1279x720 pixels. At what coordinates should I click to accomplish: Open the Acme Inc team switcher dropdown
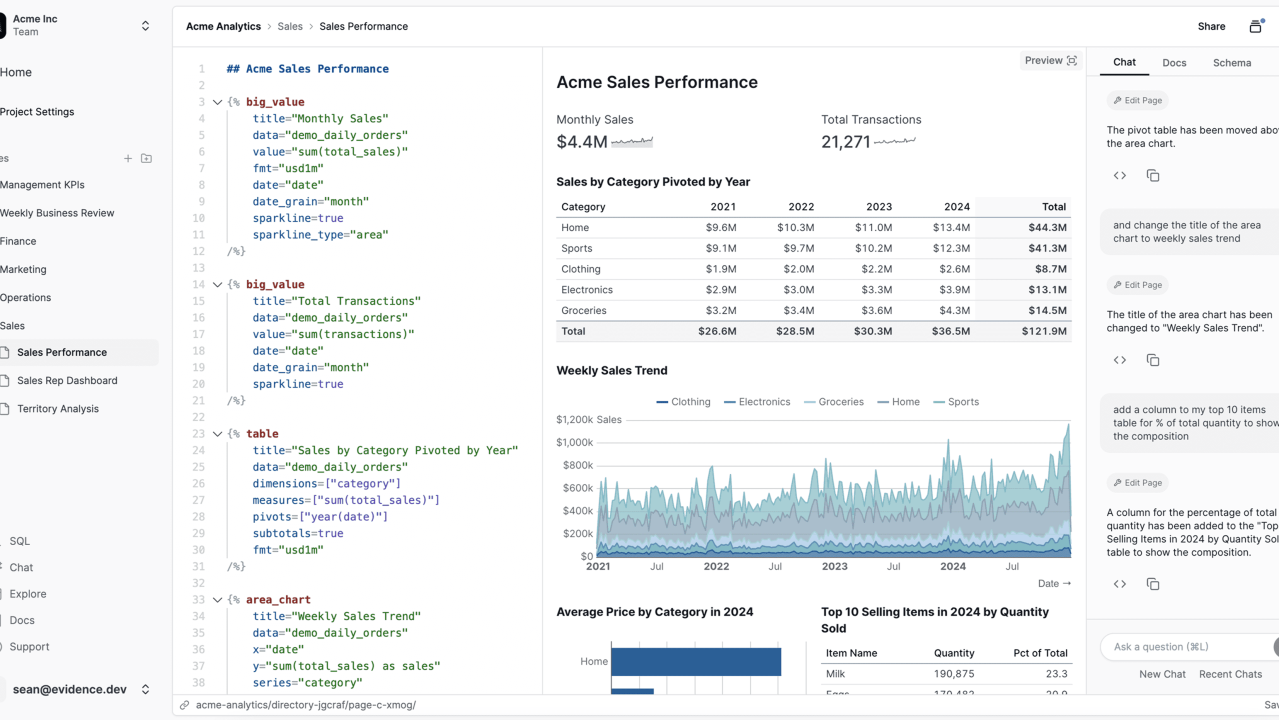[x=145, y=26]
